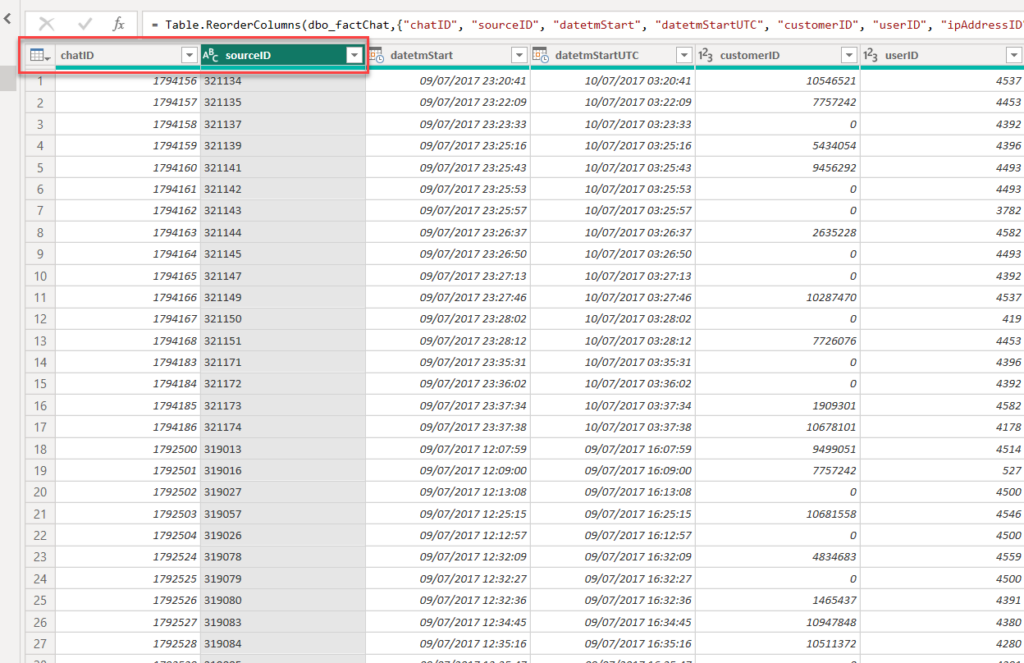Open the table menu icon beside chatID
Screen dimensions: 1024x663
pos(40,56)
